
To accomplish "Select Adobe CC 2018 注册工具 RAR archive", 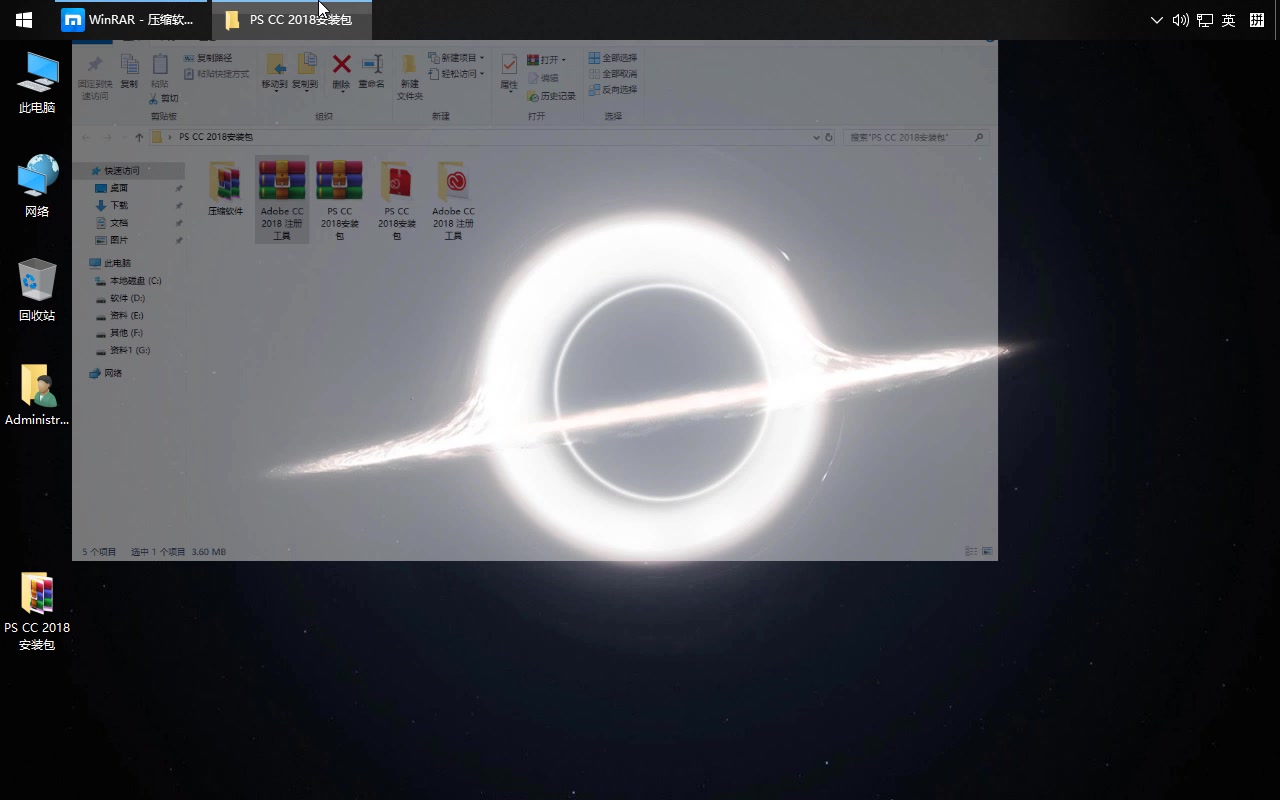I will [x=282, y=200].
